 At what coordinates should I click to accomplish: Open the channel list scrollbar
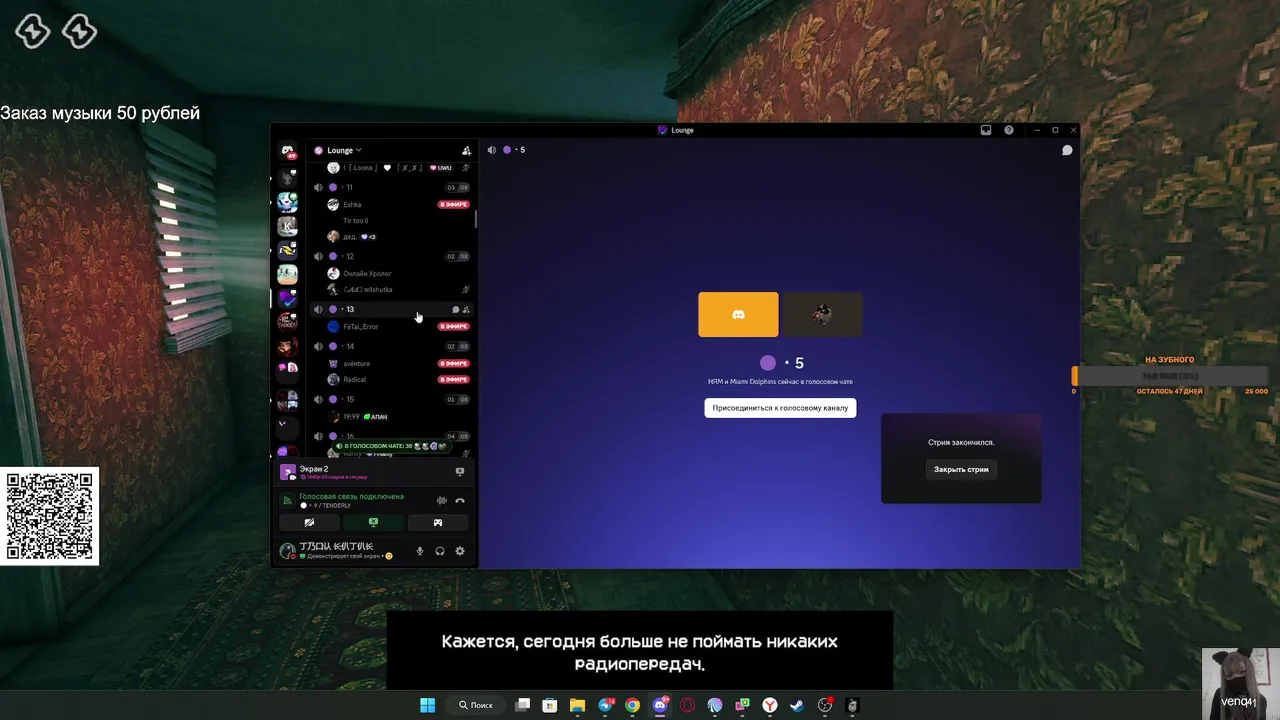click(475, 219)
